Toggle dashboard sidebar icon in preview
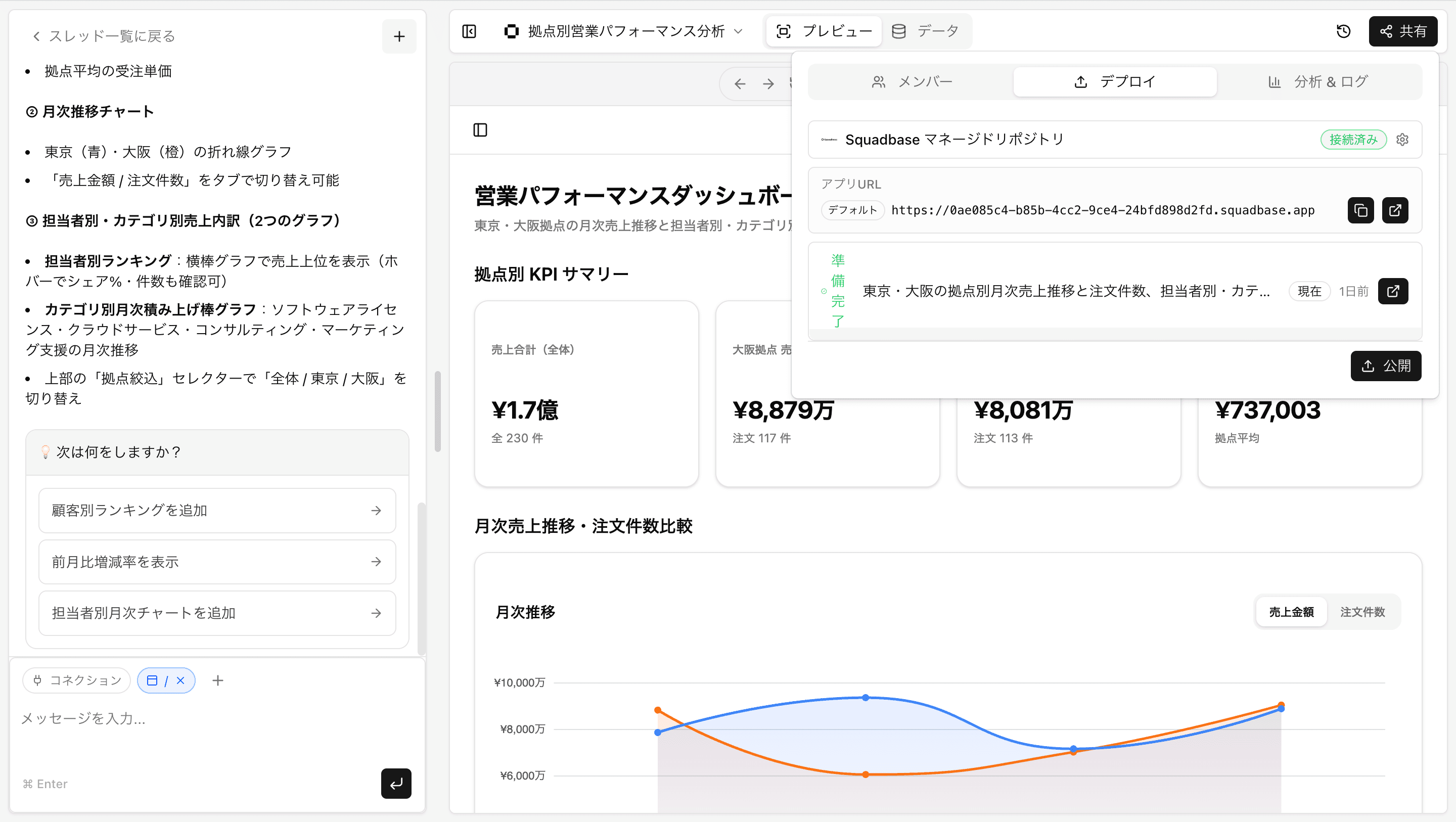Screen dimensions: 1456x822 (480, 130)
